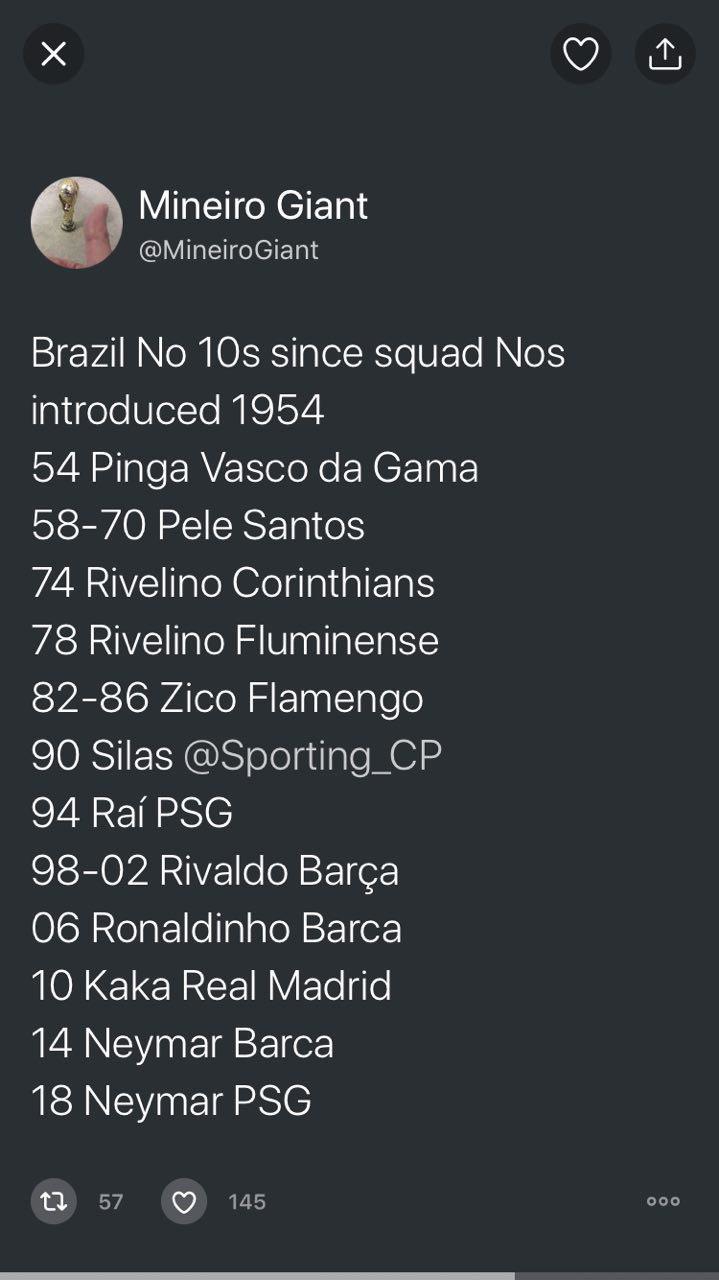The height and width of the screenshot is (1280, 719).
Task: Open Mineiro Giant's trophy profile picture
Action: 77,222
